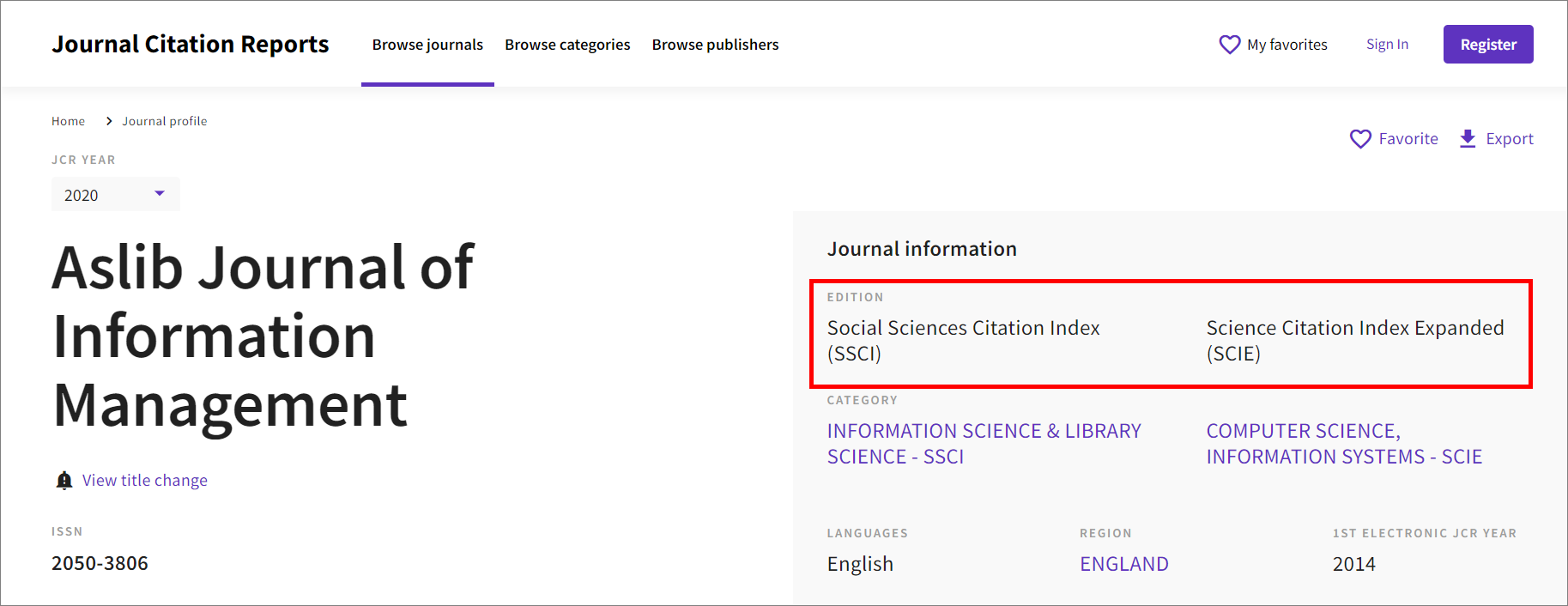Open Computer Science, Information Systems category link
1568x606 pixels.
tap(1344, 444)
